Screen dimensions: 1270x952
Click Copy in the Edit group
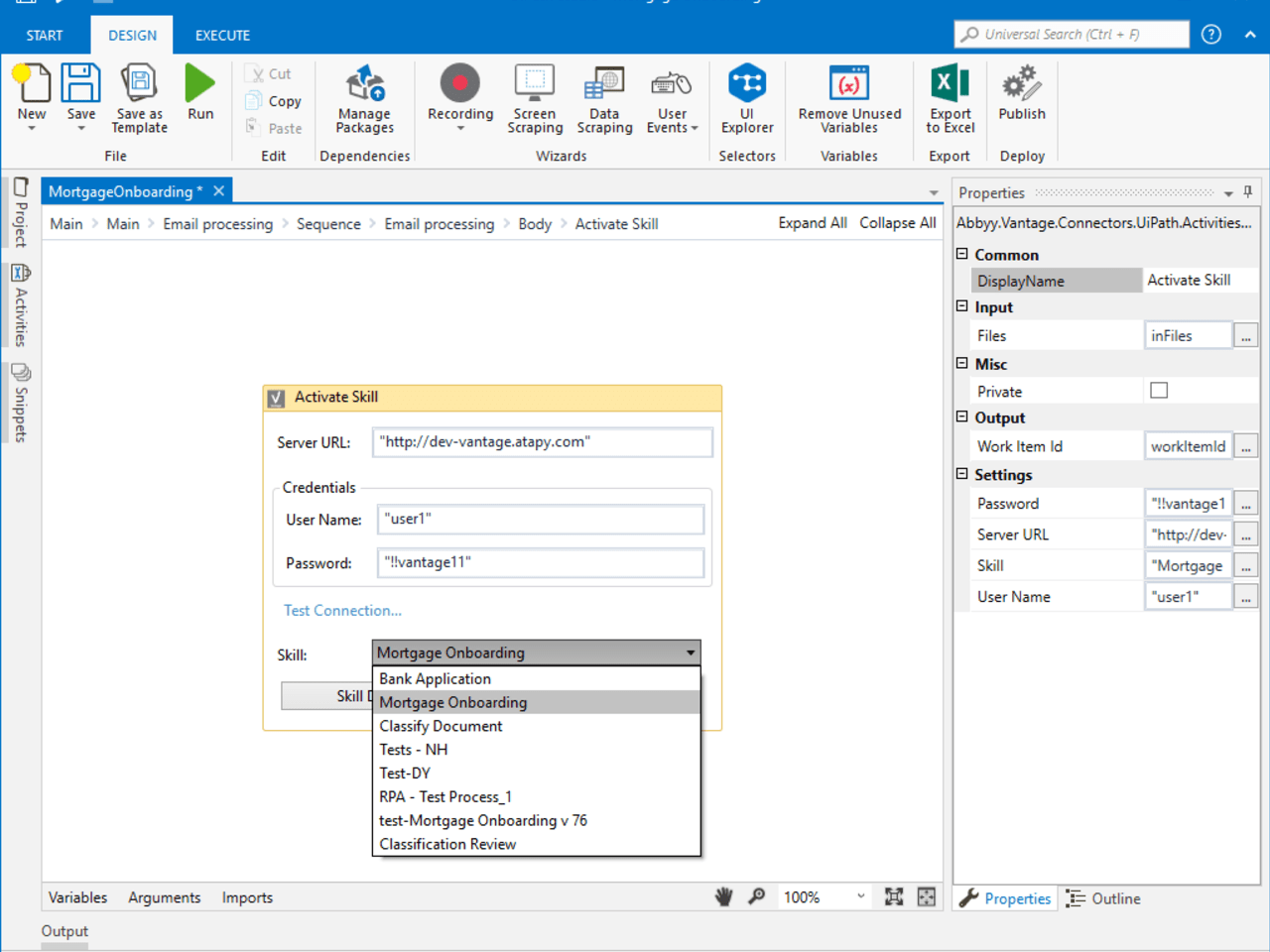coord(274,101)
